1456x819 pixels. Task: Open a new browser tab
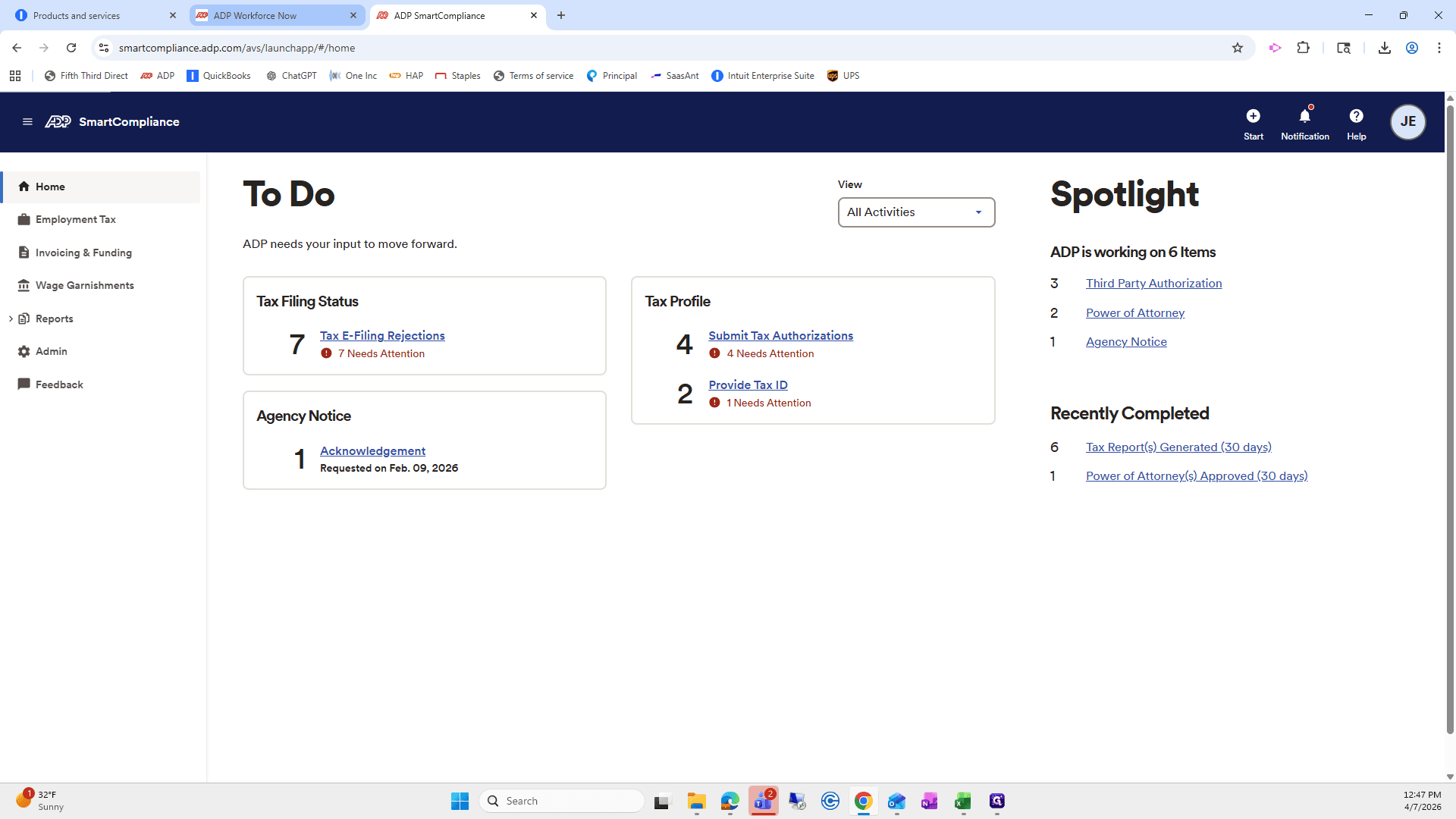pos(561,15)
